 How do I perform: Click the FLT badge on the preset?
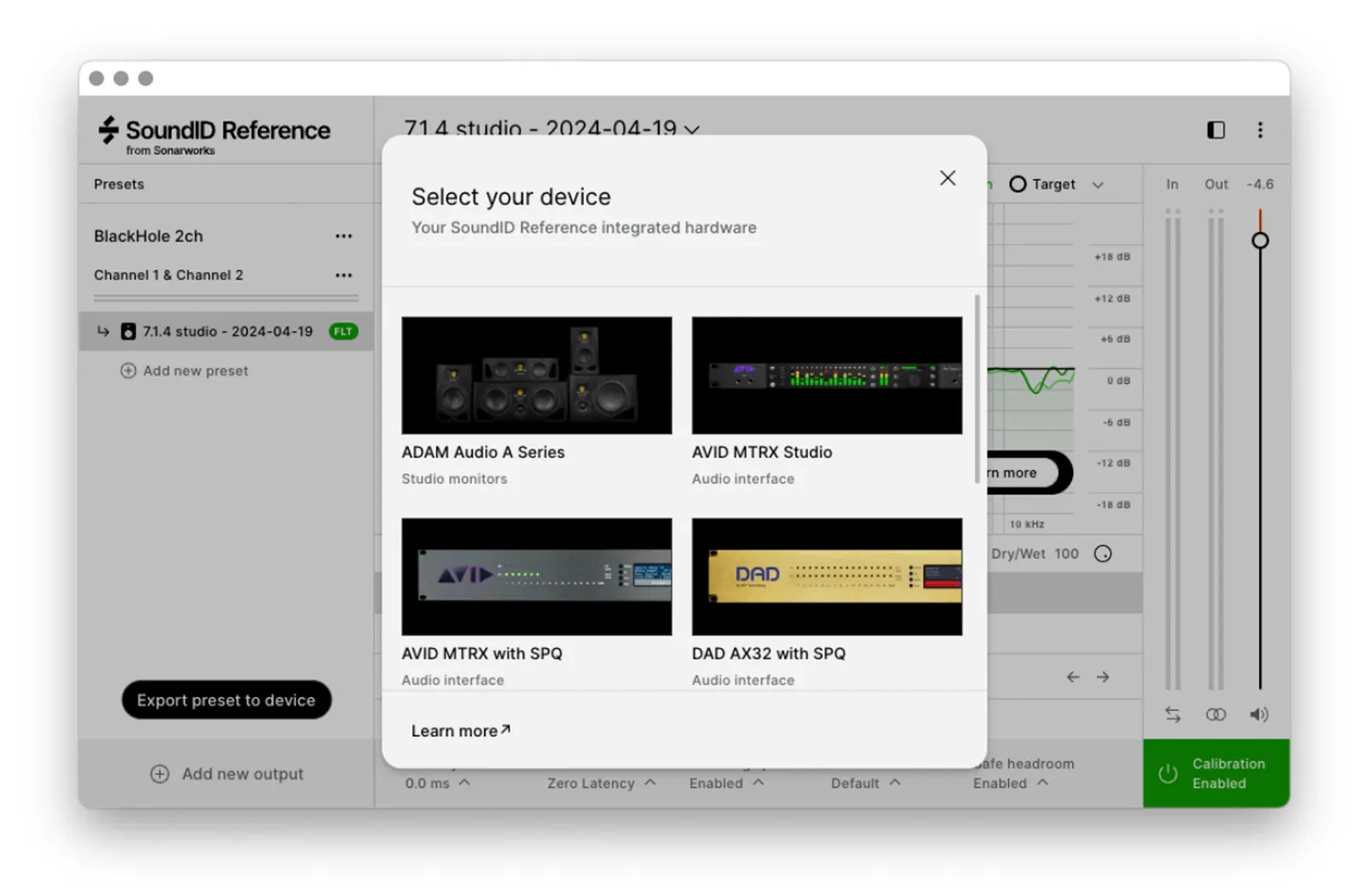tap(343, 331)
